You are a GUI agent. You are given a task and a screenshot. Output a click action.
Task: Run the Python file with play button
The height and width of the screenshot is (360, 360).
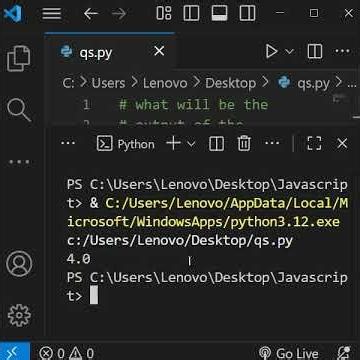click(272, 52)
